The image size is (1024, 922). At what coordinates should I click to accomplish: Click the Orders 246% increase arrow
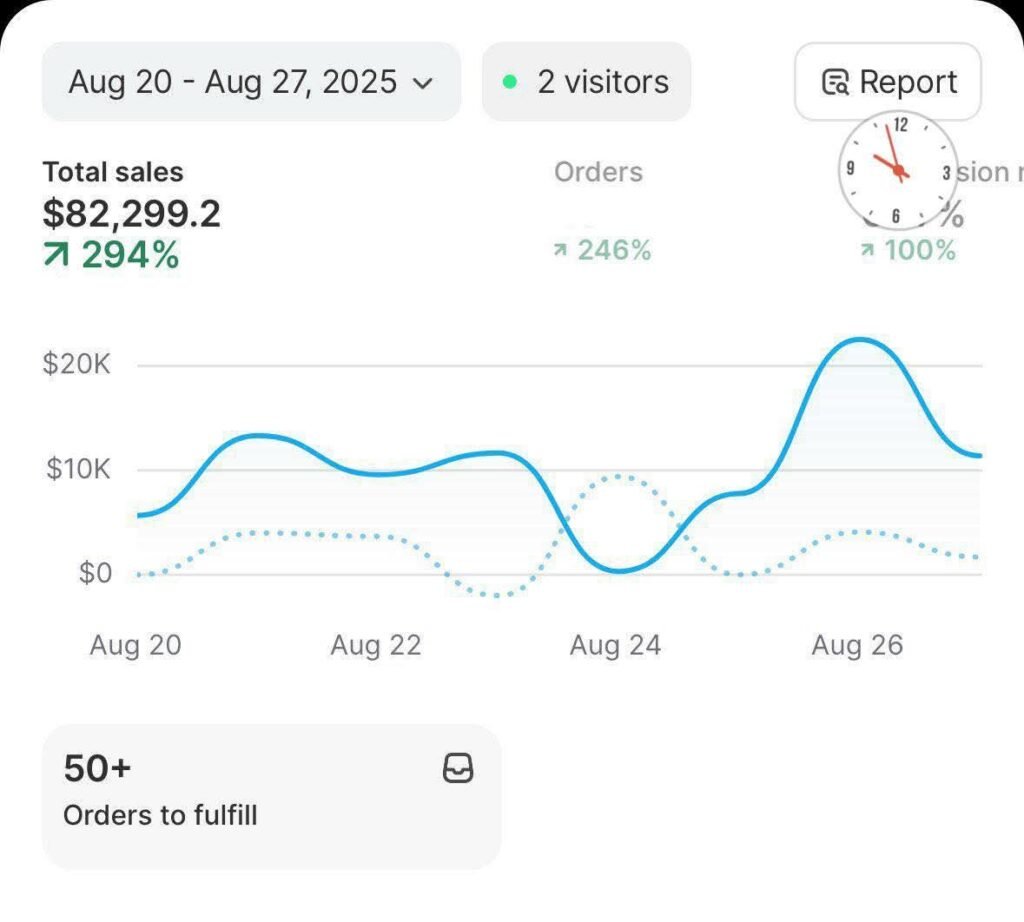tap(562, 250)
